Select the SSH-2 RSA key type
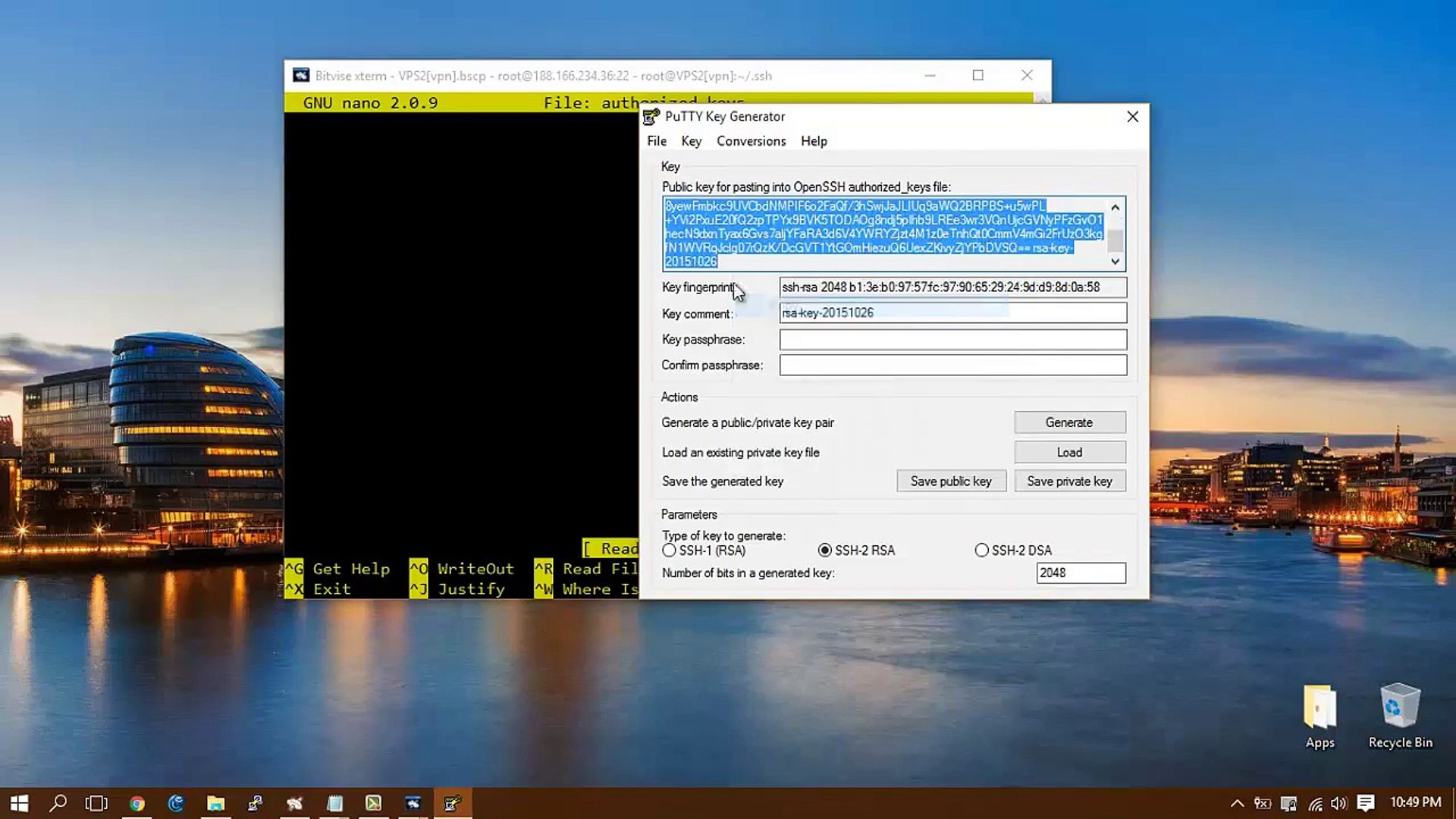The width and height of the screenshot is (1456, 819). click(824, 551)
